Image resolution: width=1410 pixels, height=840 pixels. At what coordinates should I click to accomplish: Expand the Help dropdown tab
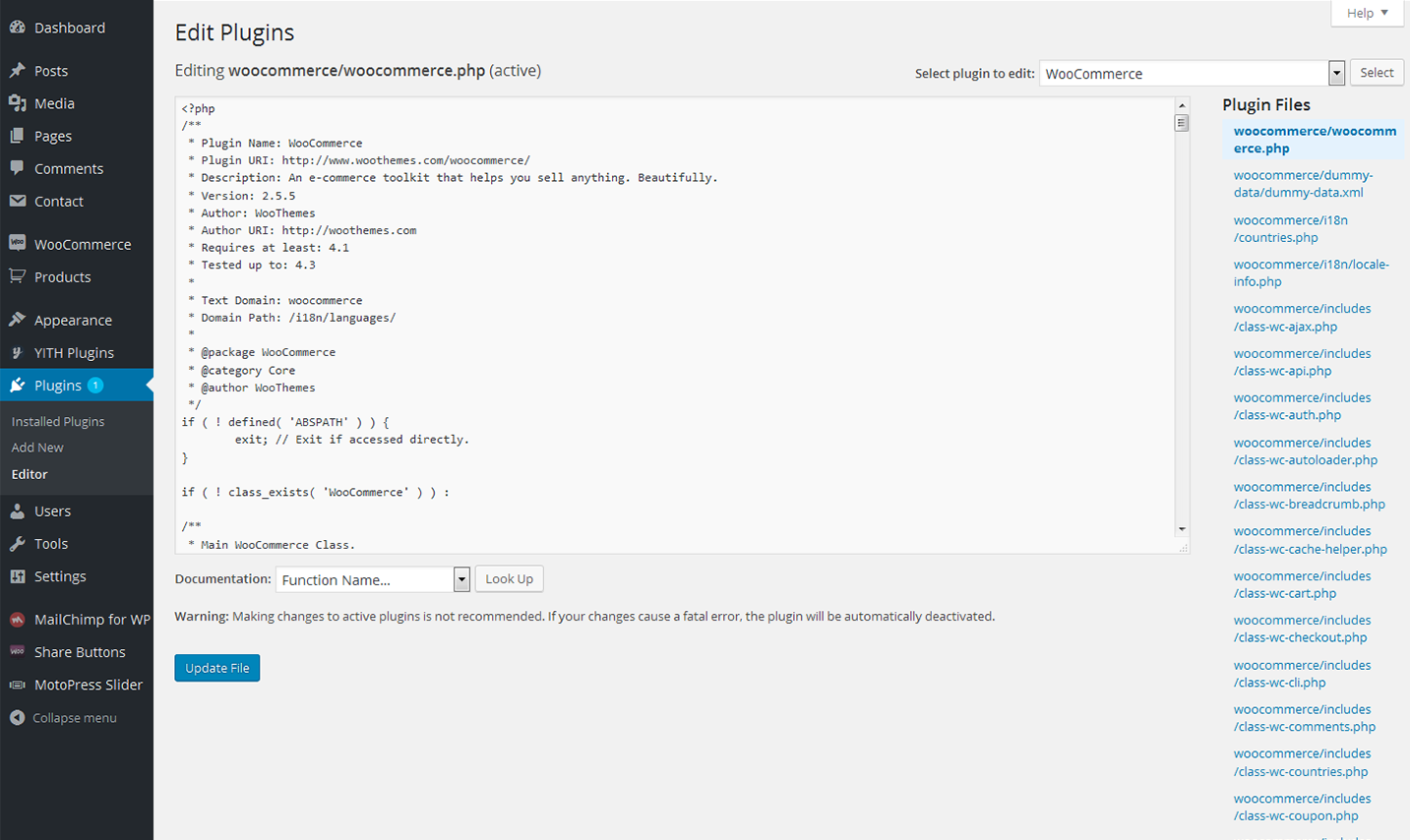click(1367, 13)
